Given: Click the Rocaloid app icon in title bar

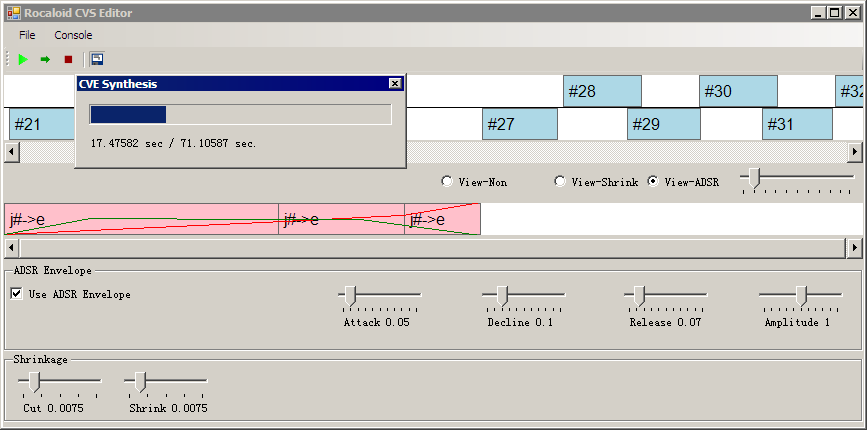Looking at the screenshot, I should pyautogui.click(x=14, y=13).
